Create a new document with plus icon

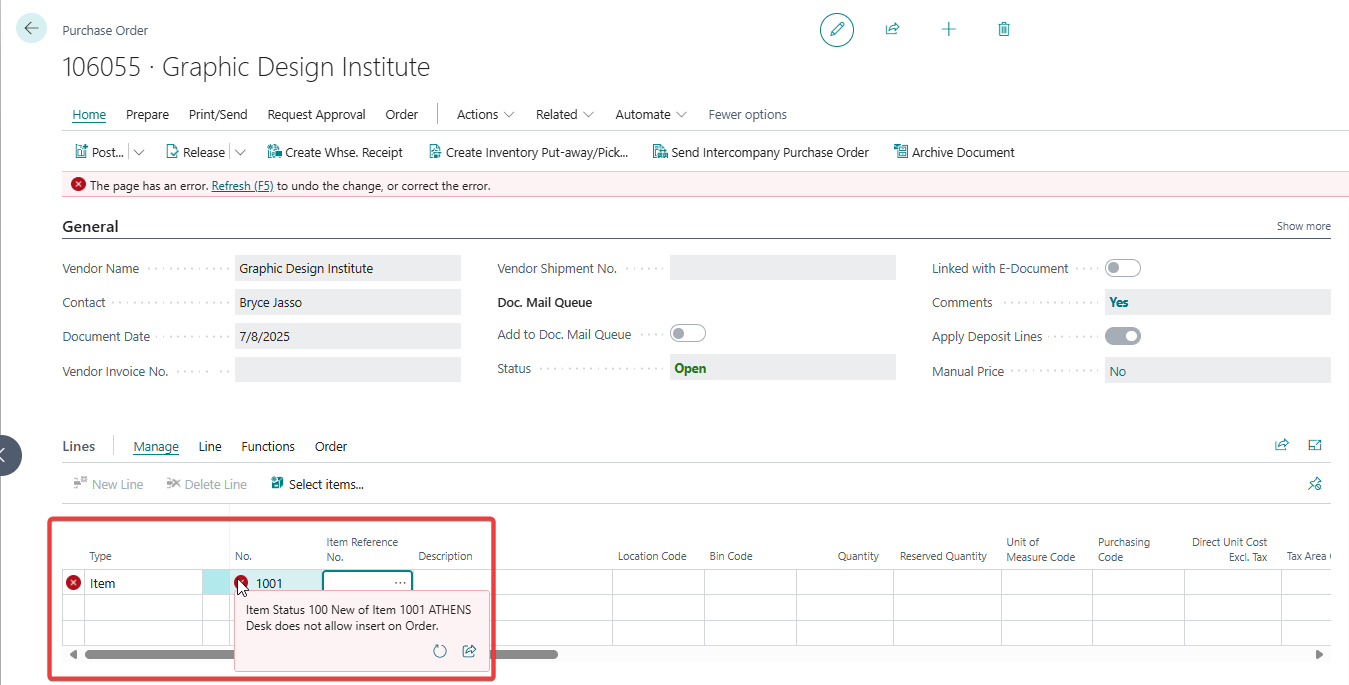(x=949, y=30)
